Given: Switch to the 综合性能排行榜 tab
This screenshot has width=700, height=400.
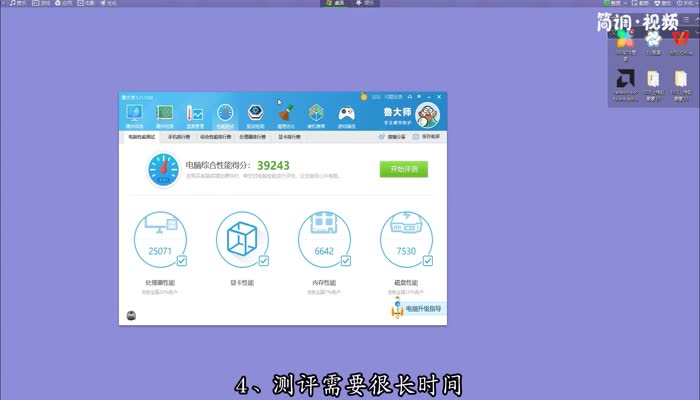Looking at the screenshot, I should tap(215, 136).
